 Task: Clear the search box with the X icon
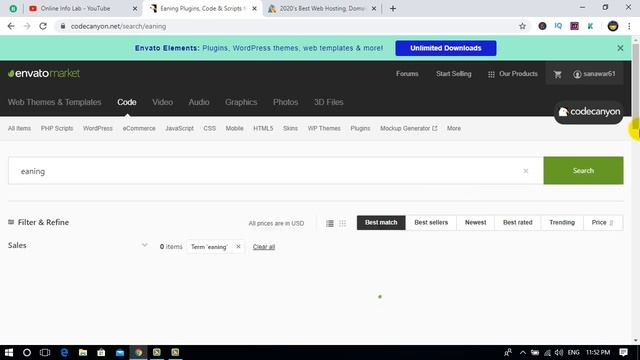pyautogui.click(x=526, y=171)
